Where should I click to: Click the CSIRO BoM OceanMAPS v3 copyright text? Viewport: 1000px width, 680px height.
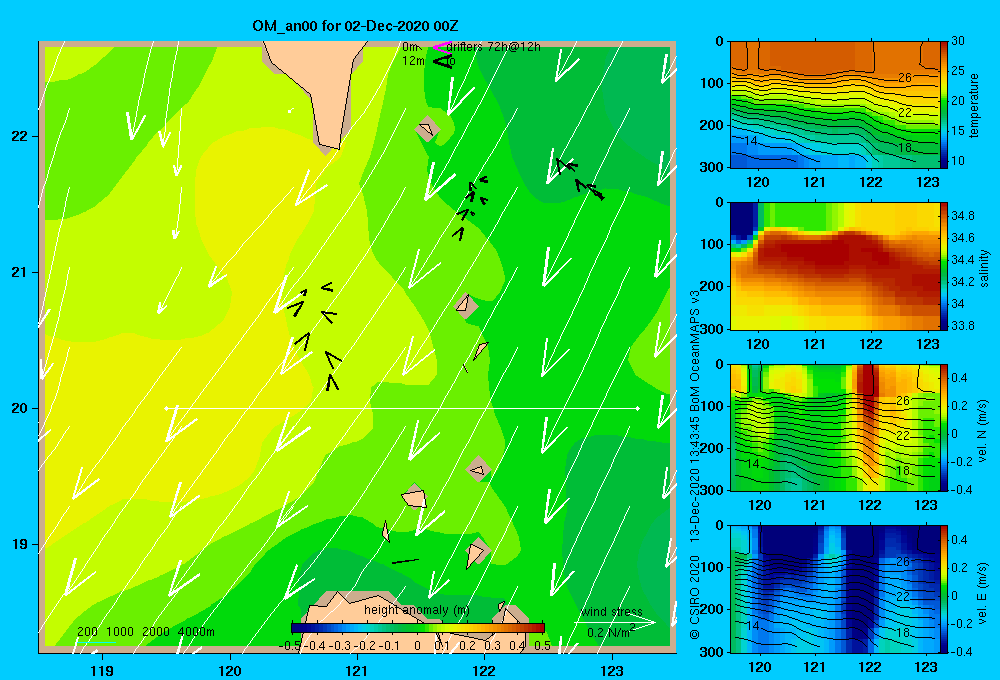pos(695,464)
